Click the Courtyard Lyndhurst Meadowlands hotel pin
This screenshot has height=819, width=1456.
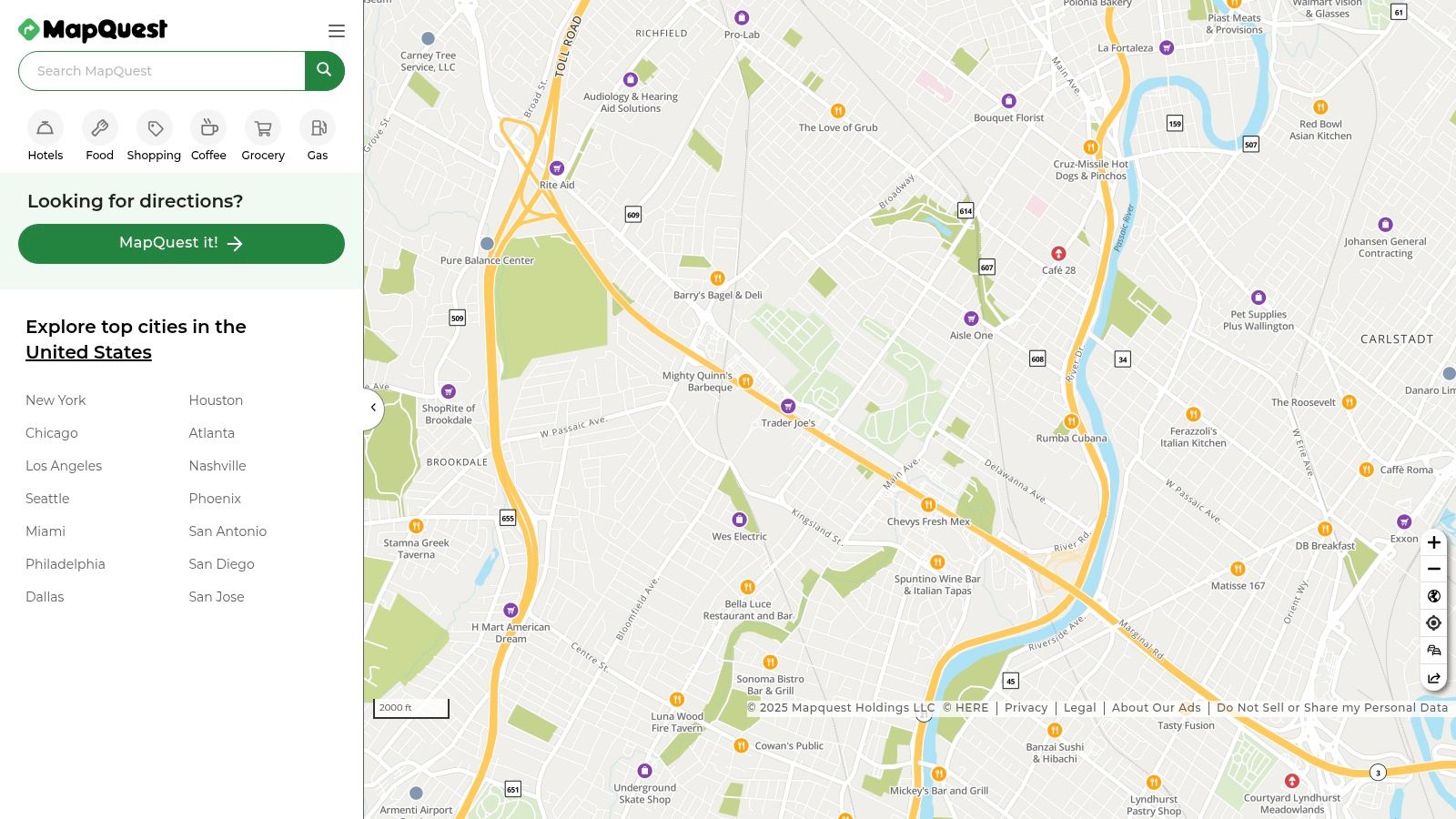[x=1292, y=782]
